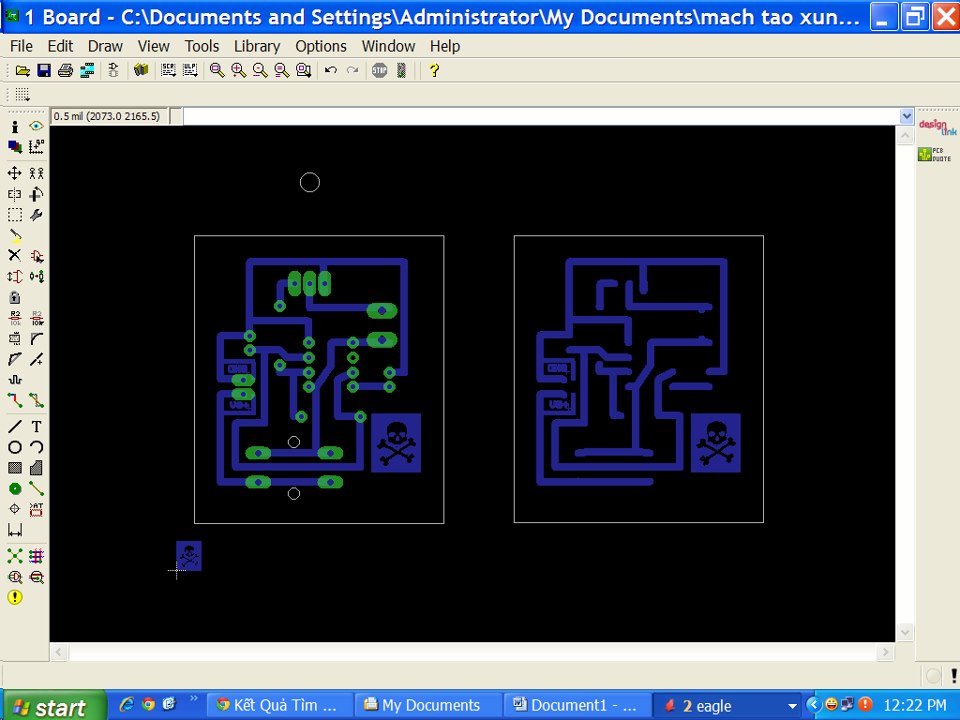This screenshot has height=720, width=960.
Task: Select the Ripup tool
Action: (36, 401)
